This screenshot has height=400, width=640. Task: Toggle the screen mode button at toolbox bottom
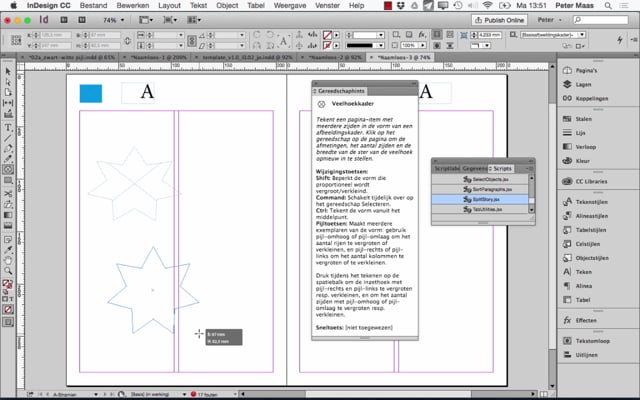tap(8, 322)
